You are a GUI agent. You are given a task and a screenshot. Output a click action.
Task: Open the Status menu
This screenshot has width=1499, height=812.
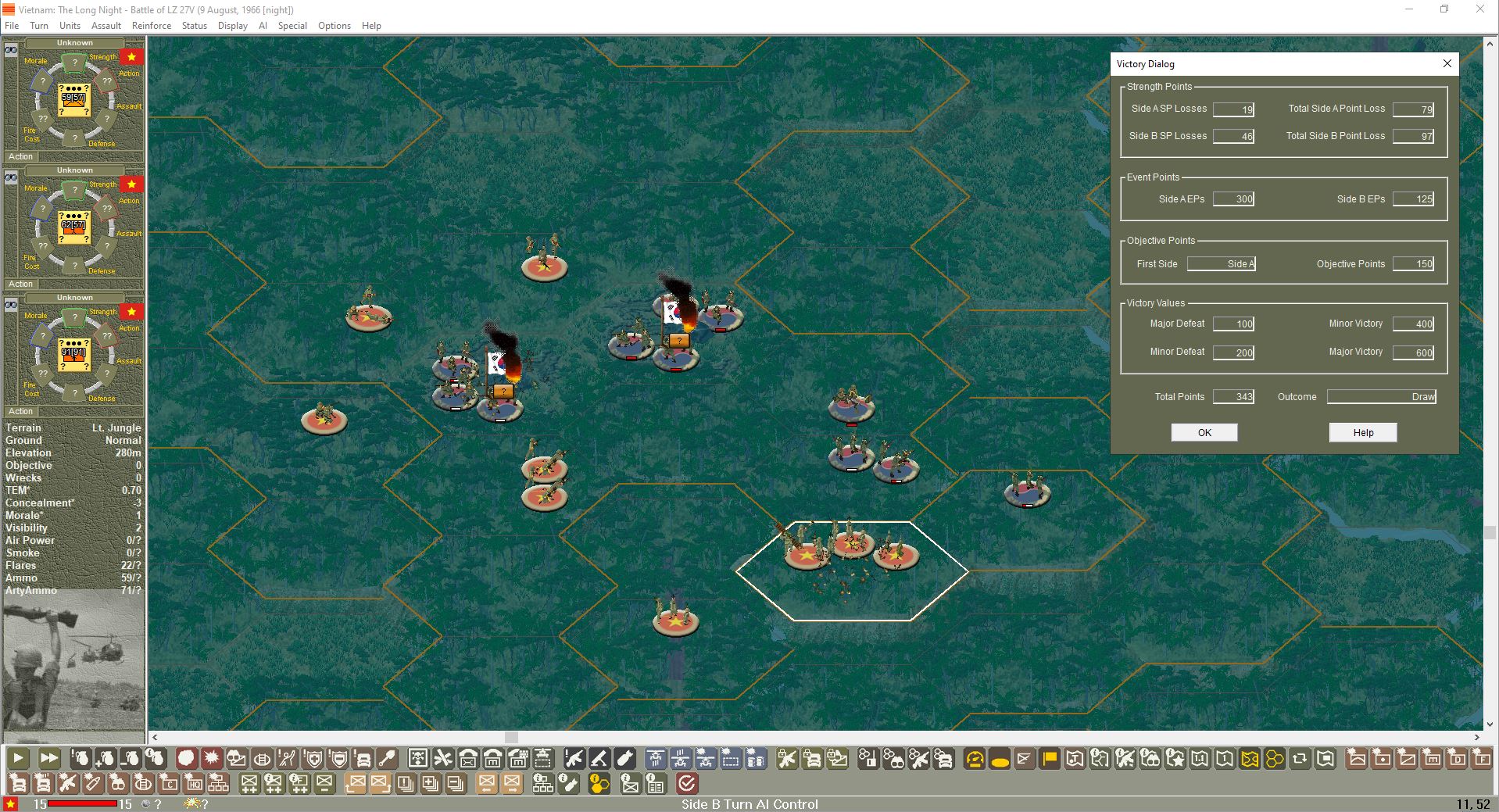pos(195,26)
